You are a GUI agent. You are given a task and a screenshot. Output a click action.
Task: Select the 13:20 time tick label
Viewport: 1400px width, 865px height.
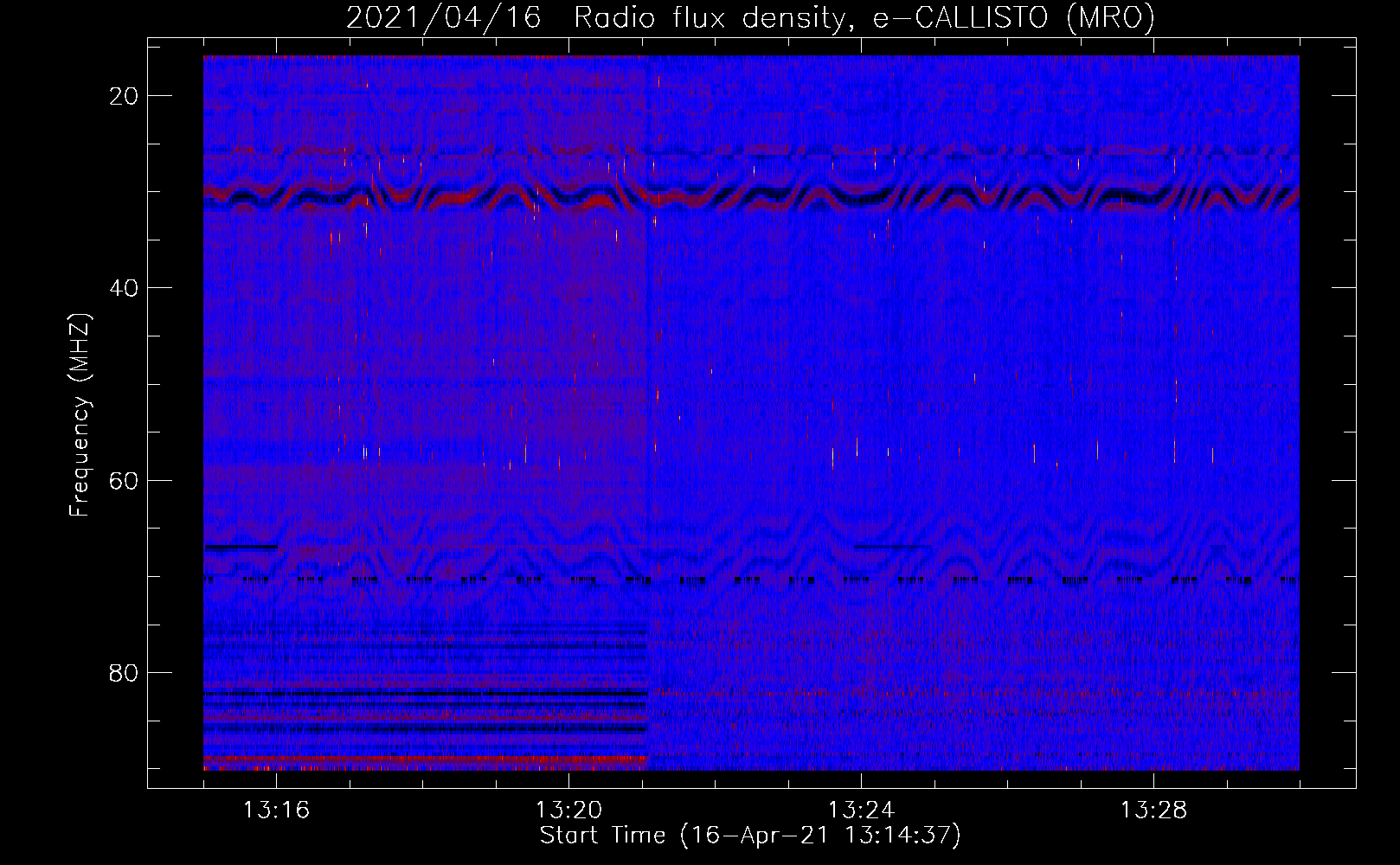(568, 811)
